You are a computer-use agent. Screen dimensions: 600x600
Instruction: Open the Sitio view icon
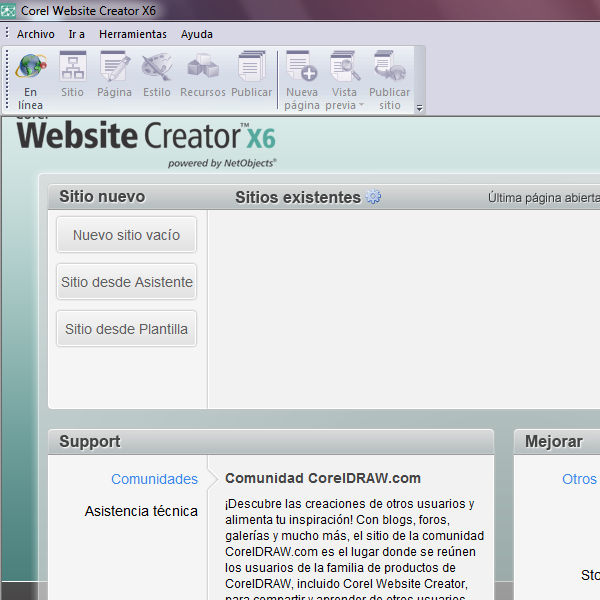(x=72, y=66)
